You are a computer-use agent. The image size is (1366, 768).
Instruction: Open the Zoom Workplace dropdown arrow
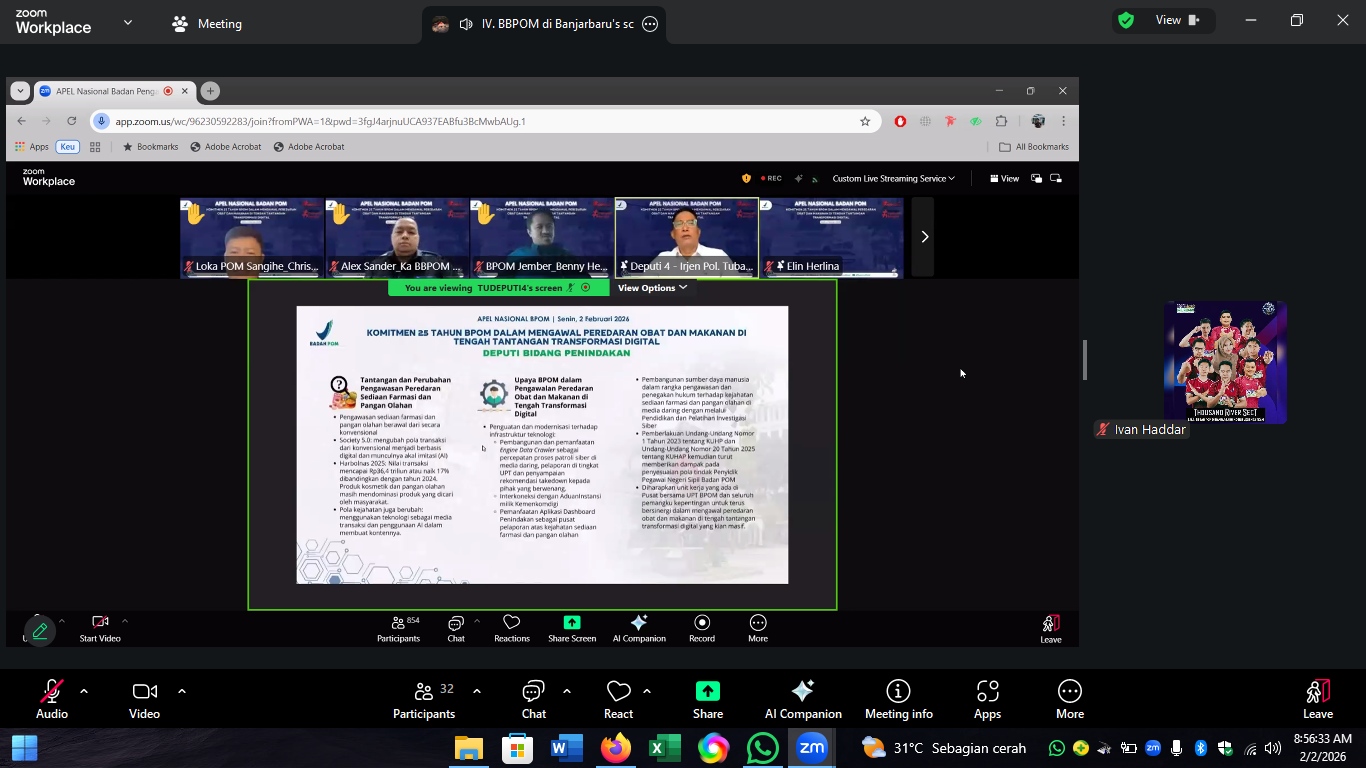[x=127, y=22]
